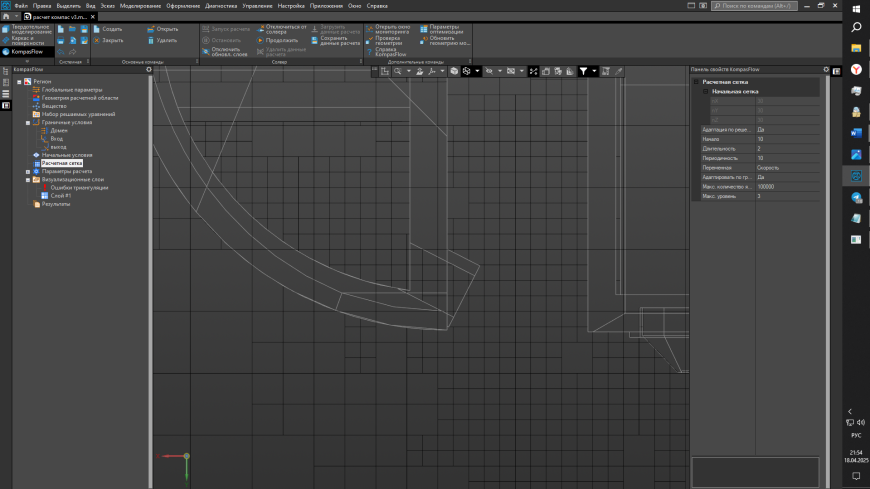Open the Моделирование menu
The width and height of the screenshot is (870, 489).
pos(140,6)
